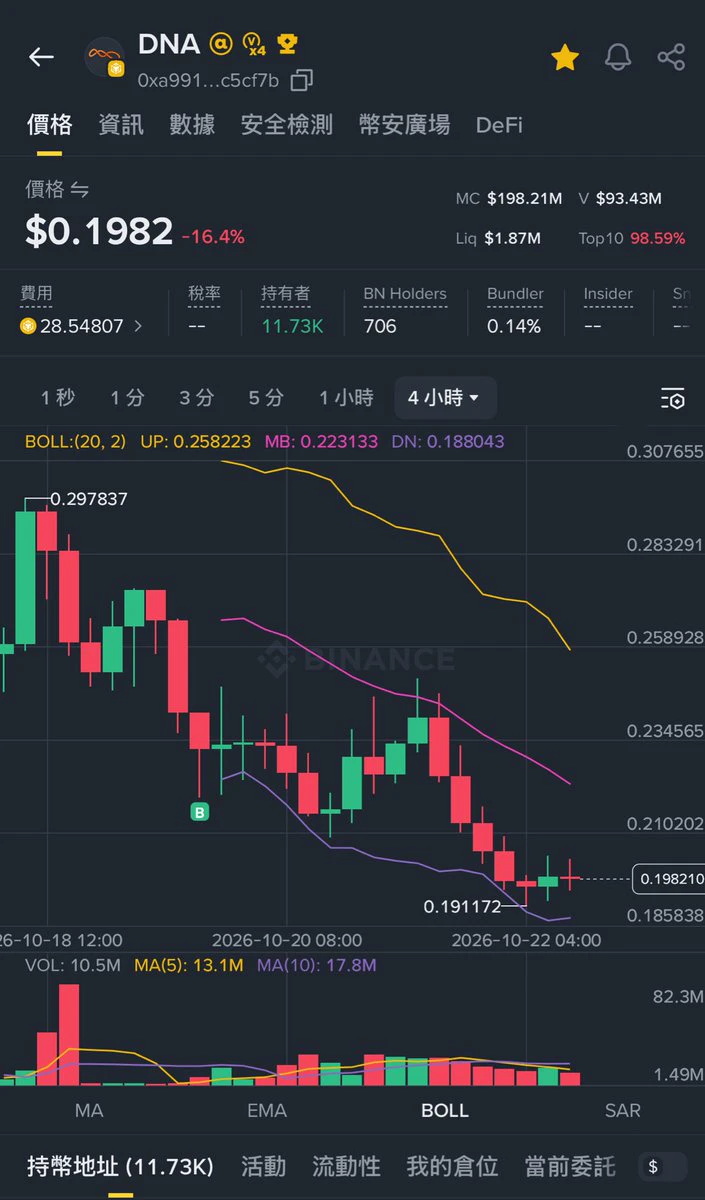
Task: Toggle the favorite star icon
Action: click(565, 57)
